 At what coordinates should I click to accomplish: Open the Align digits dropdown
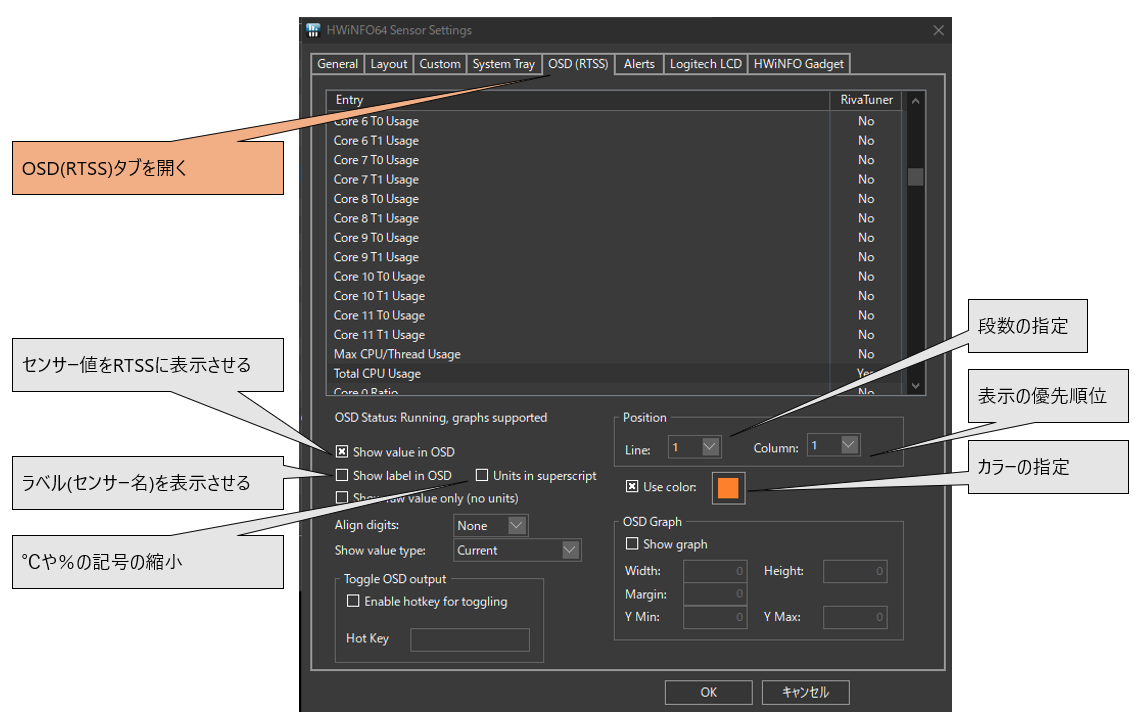[x=490, y=525]
